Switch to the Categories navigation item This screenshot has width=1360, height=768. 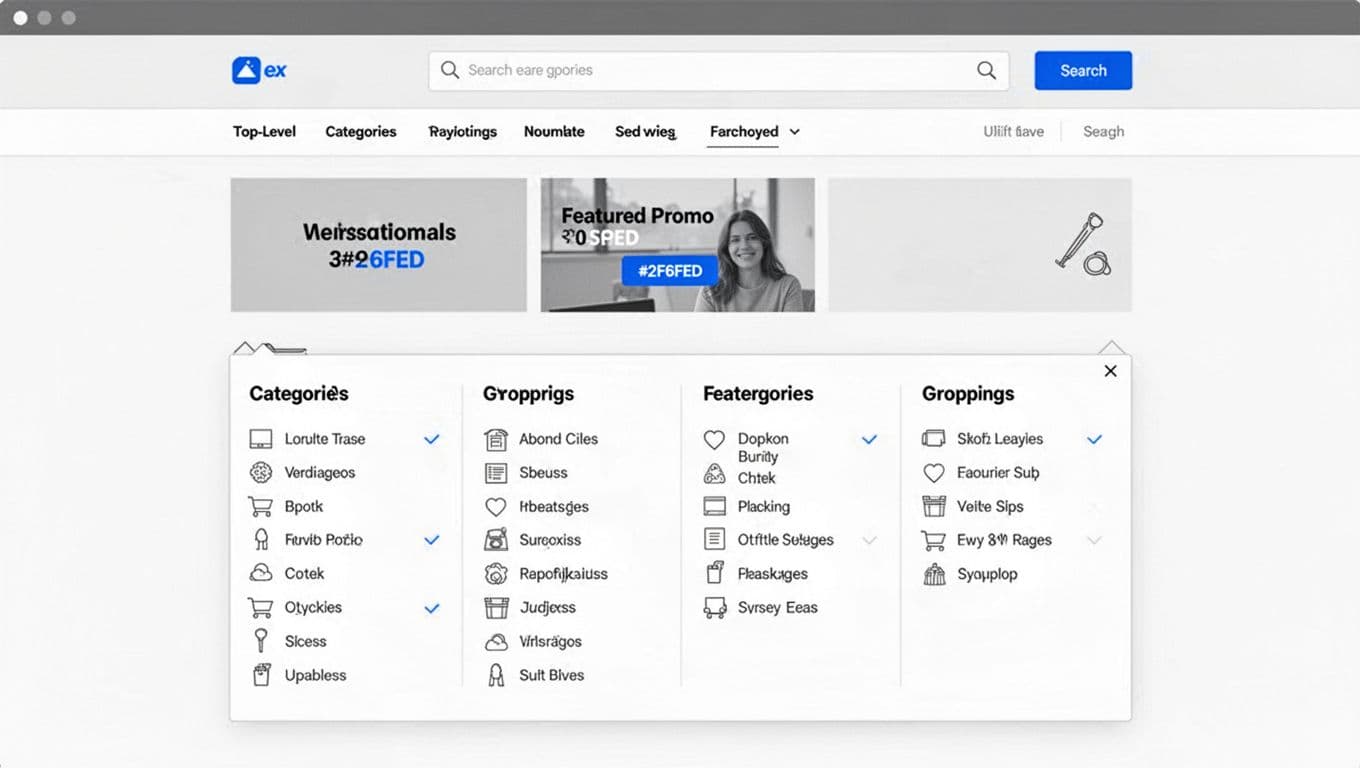click(360, 131)
